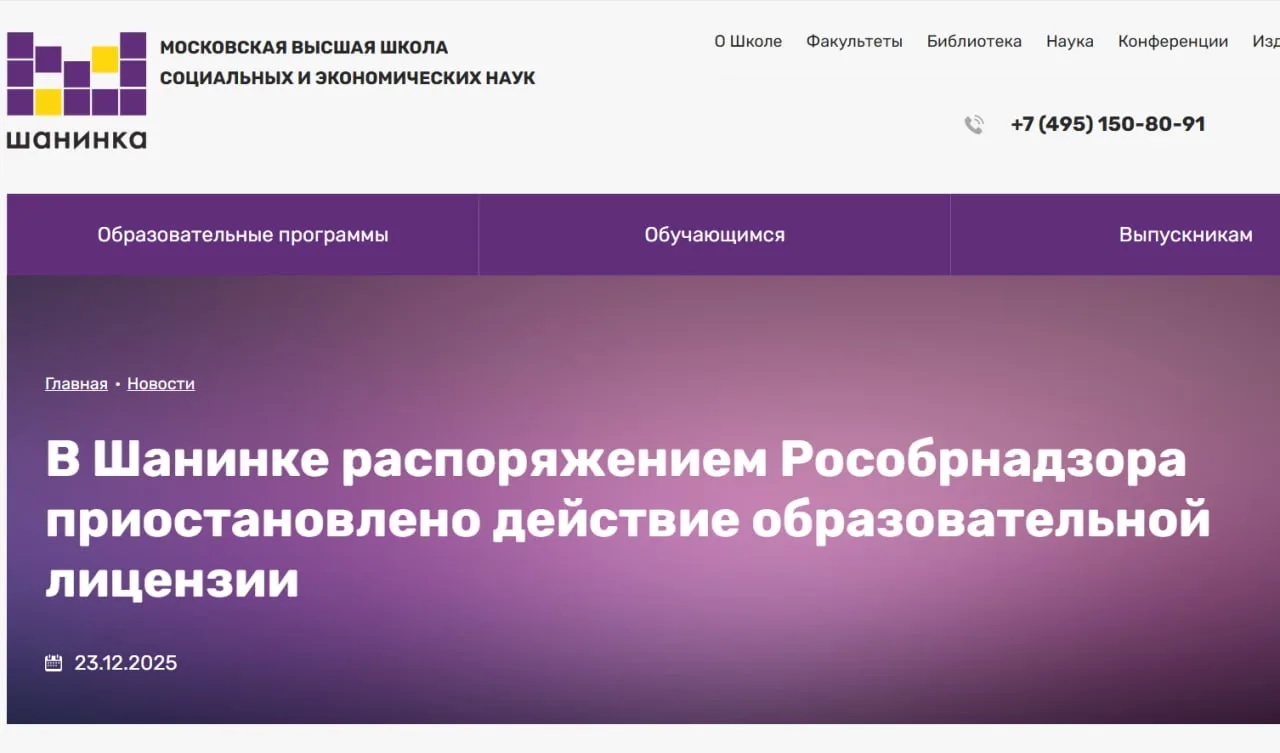The image size is (1280, 753).
Task: Call the number +7 (495) 150-80-91
Action: point(1108,124)
